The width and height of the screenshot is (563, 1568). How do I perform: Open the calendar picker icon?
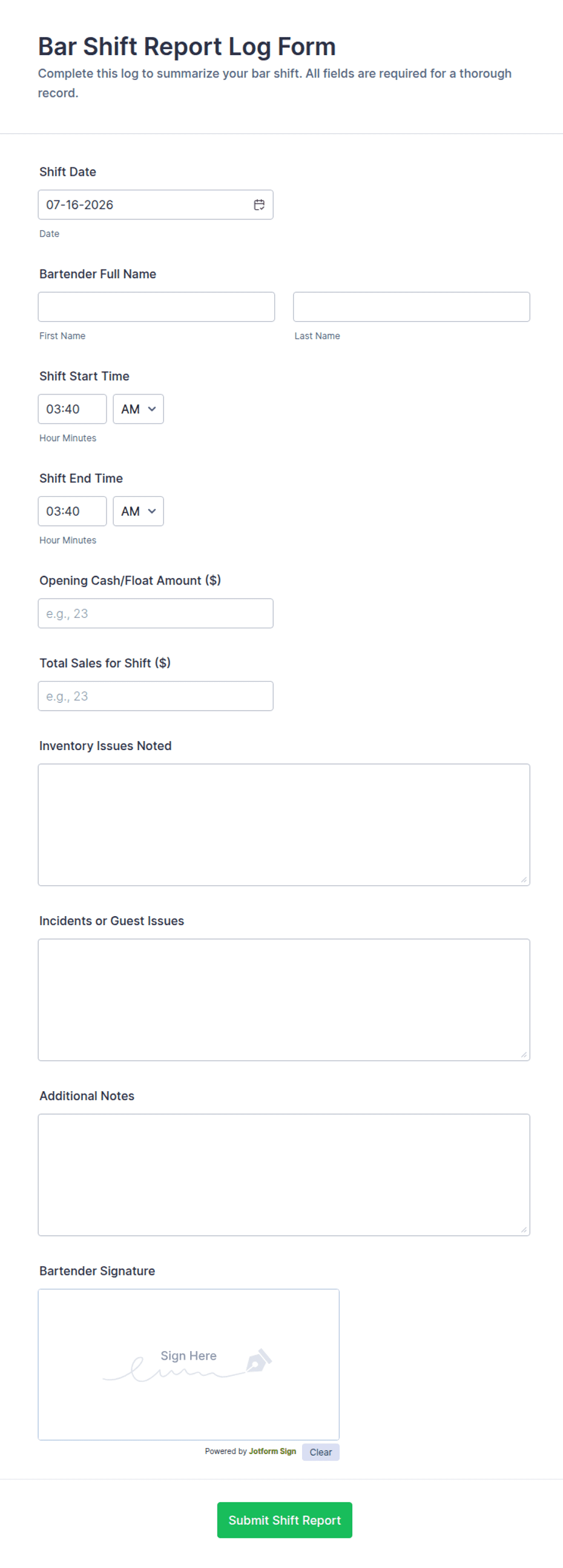pos(259,205)
